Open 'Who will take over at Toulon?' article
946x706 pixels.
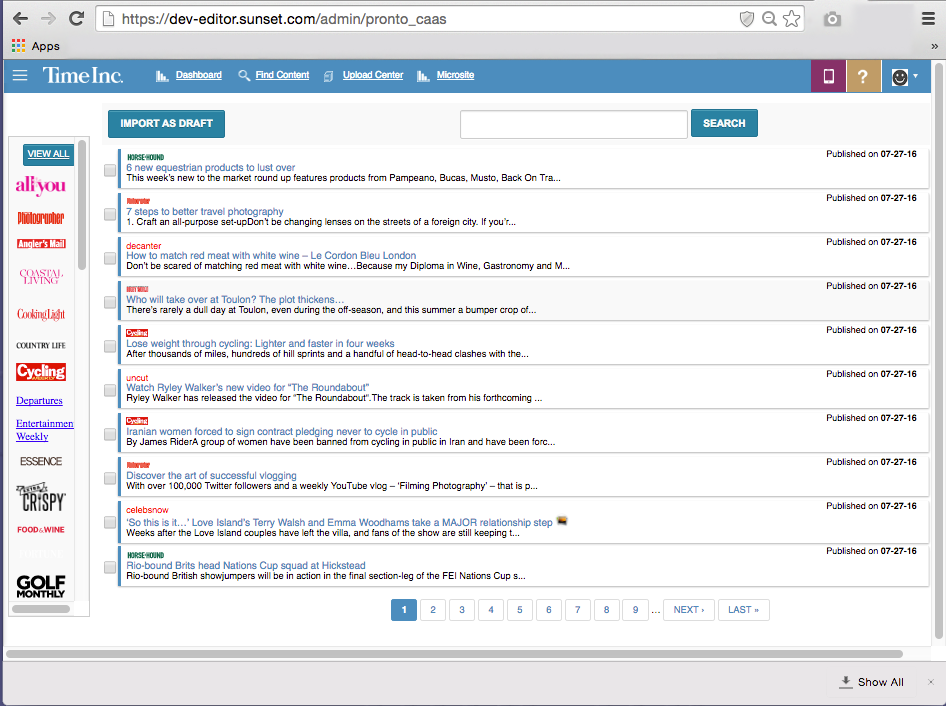pos(235,300)
